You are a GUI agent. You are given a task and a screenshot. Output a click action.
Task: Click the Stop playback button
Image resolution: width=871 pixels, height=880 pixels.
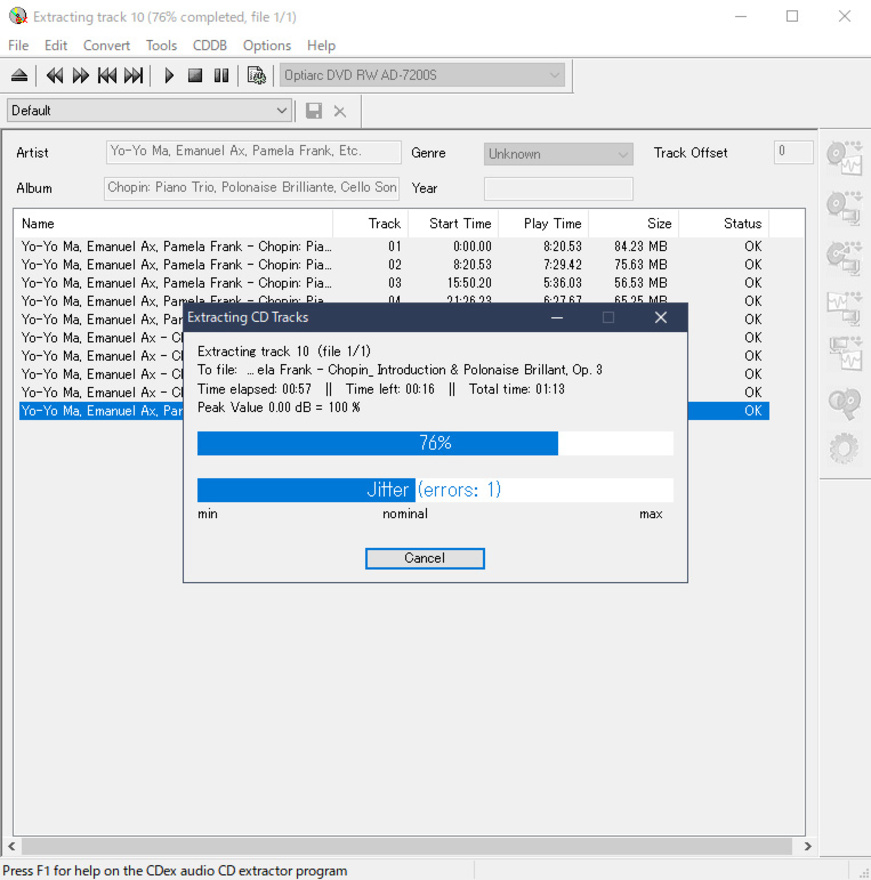(195, 76)
